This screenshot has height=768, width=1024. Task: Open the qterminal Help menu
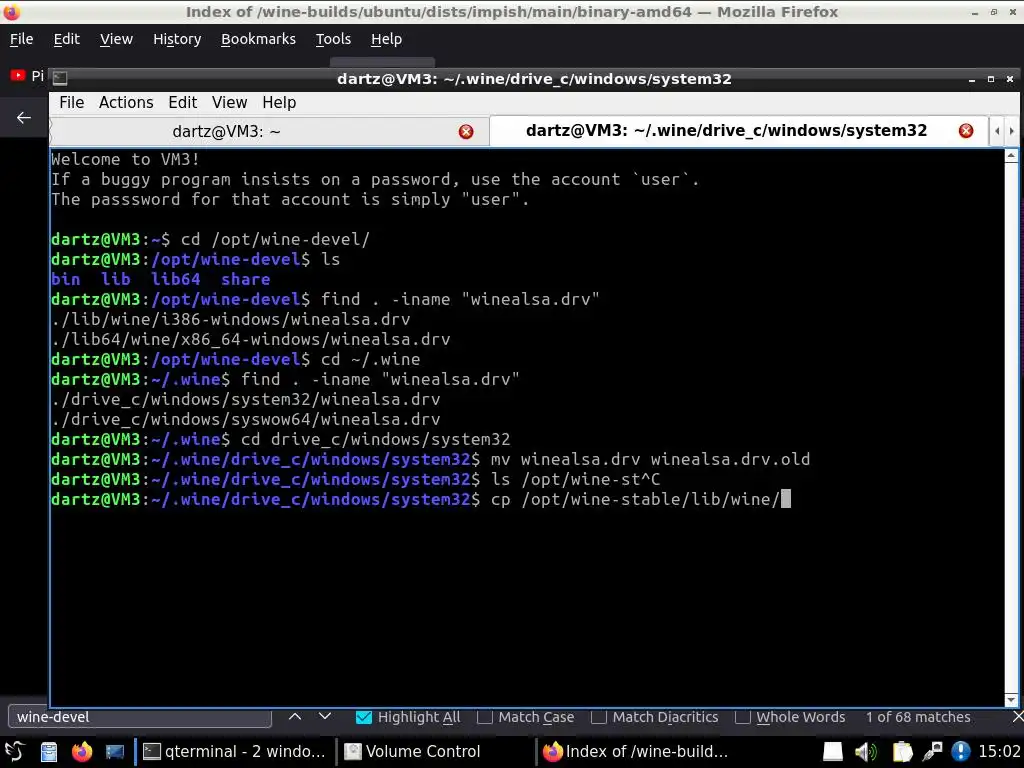tap(279, 103)
